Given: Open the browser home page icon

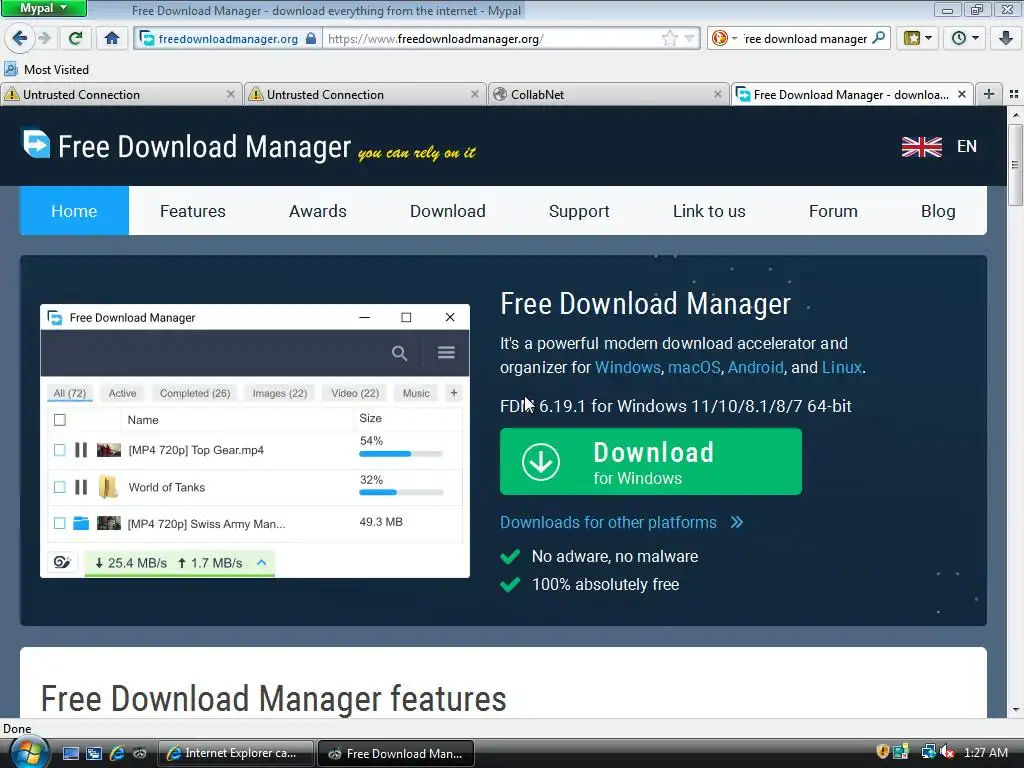Looking at the screenshot, I should click(112, 39).
